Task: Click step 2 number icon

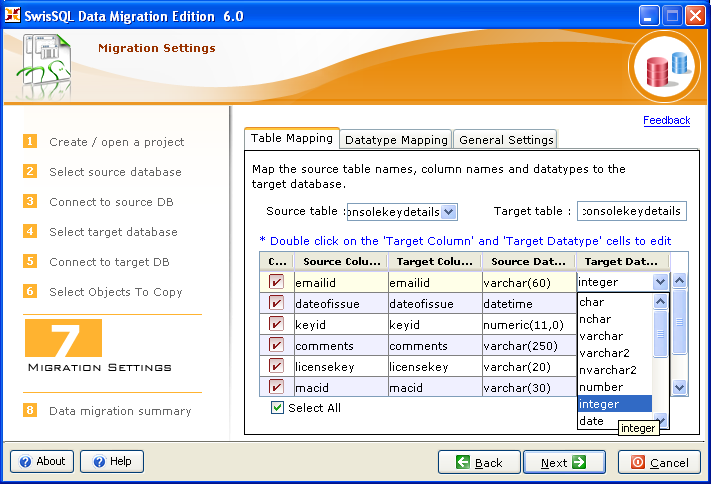Action: (30, 171)
